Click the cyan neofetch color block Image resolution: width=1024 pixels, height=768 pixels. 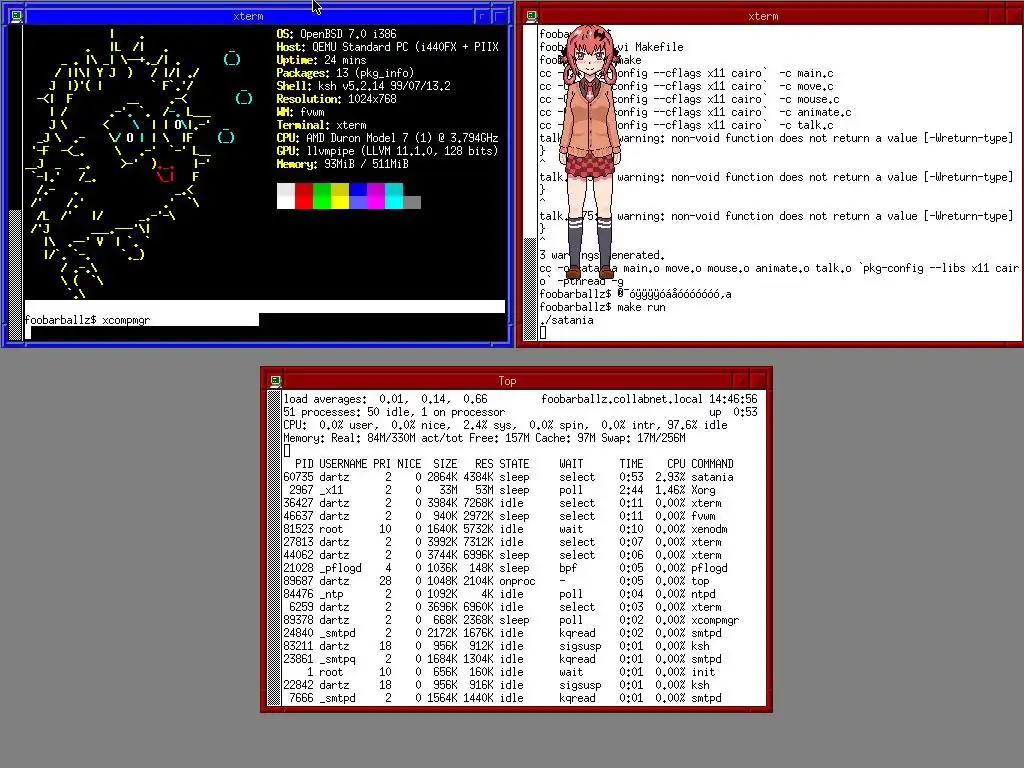394,196
